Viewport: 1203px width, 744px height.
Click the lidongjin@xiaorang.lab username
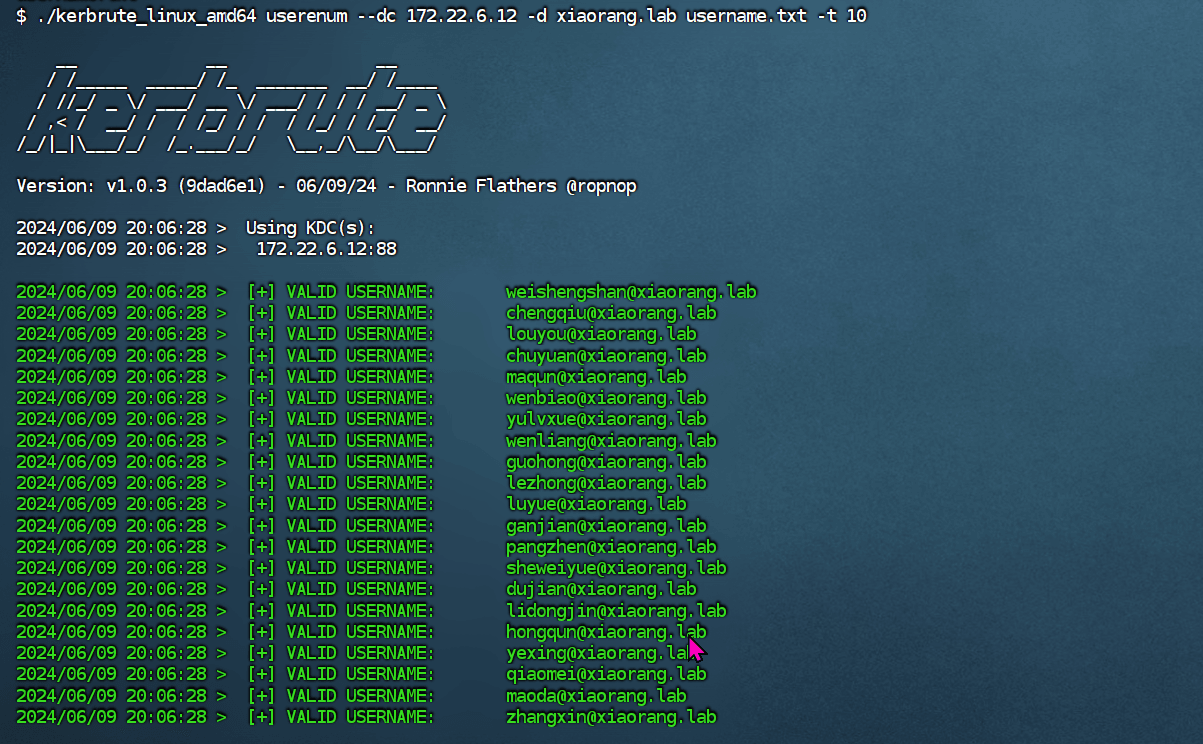click(x=615, y=610)
